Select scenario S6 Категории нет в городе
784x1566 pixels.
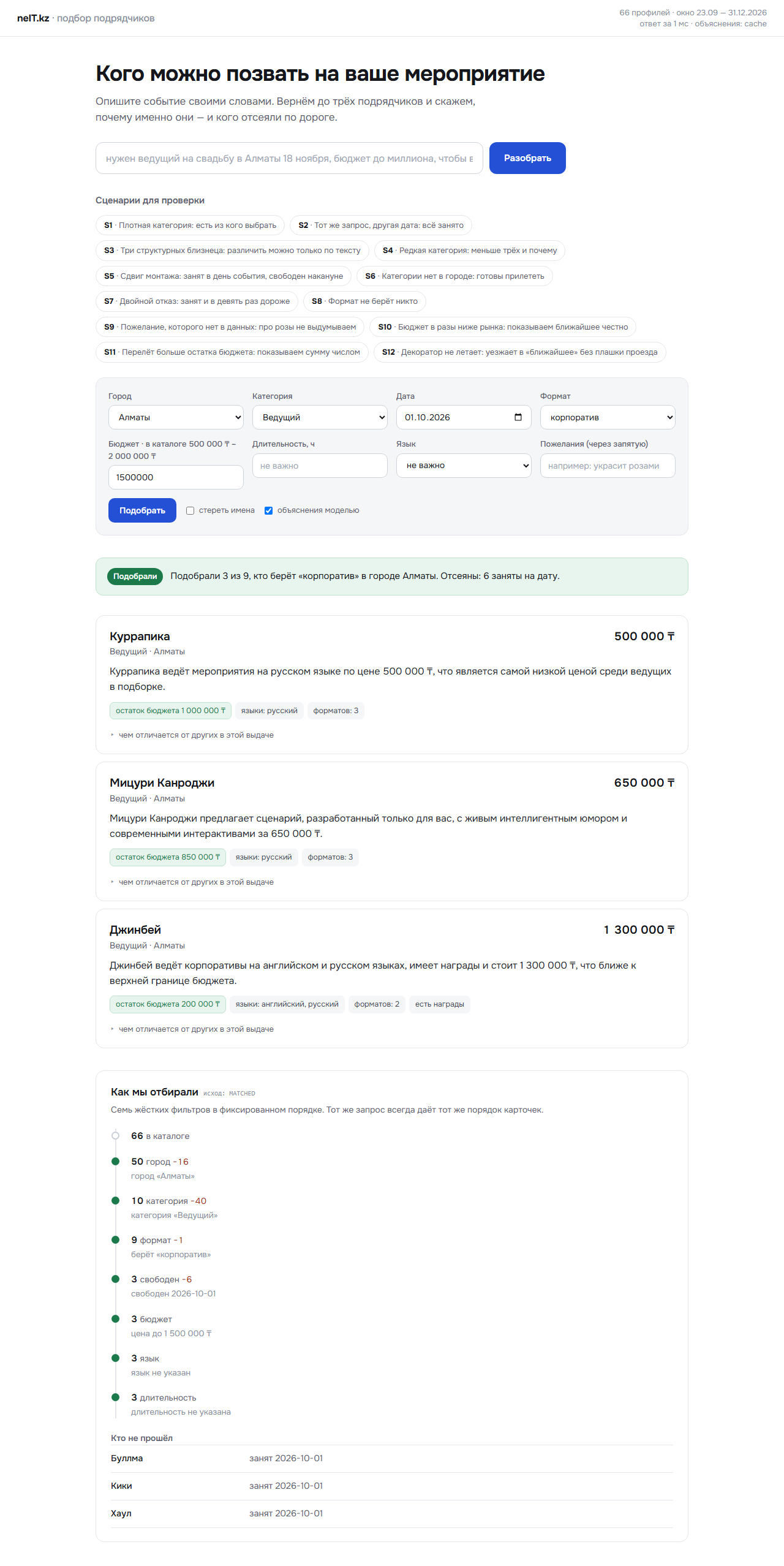coord(454,276)
